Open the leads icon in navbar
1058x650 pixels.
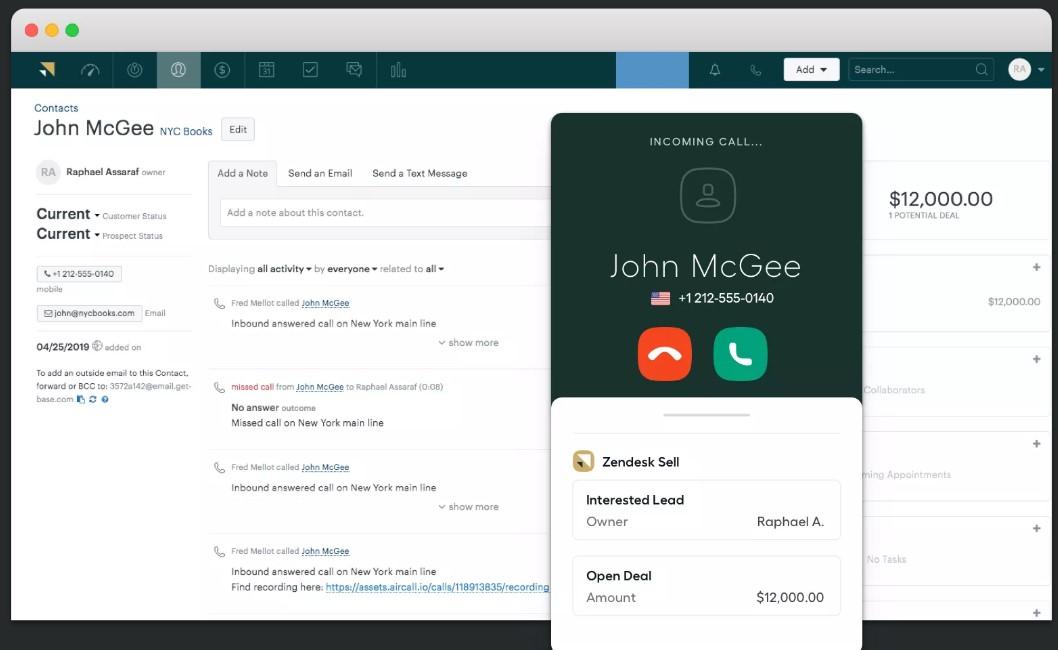point(134,70)
